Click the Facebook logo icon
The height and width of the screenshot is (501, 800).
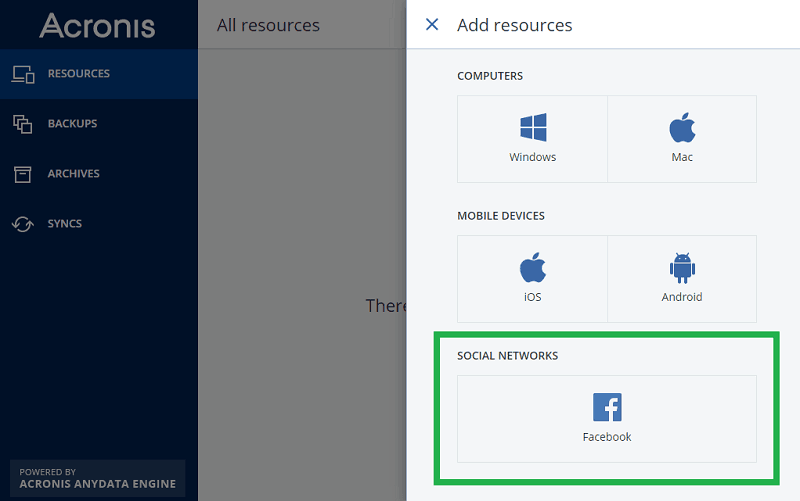coord(607,407)
